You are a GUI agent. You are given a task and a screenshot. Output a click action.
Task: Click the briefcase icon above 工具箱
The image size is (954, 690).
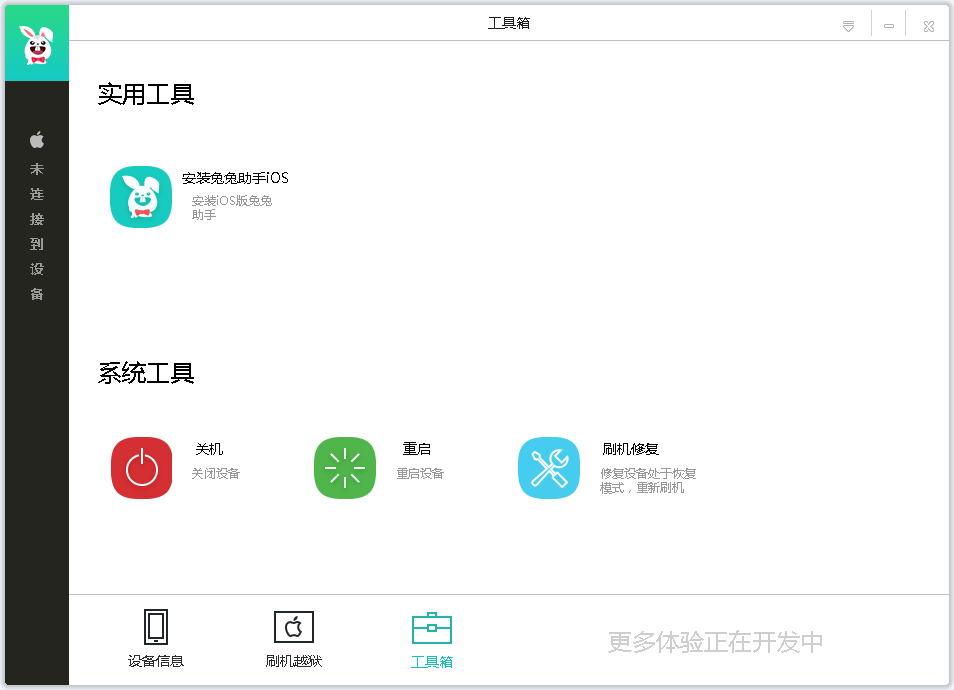(x=431, y=624)
